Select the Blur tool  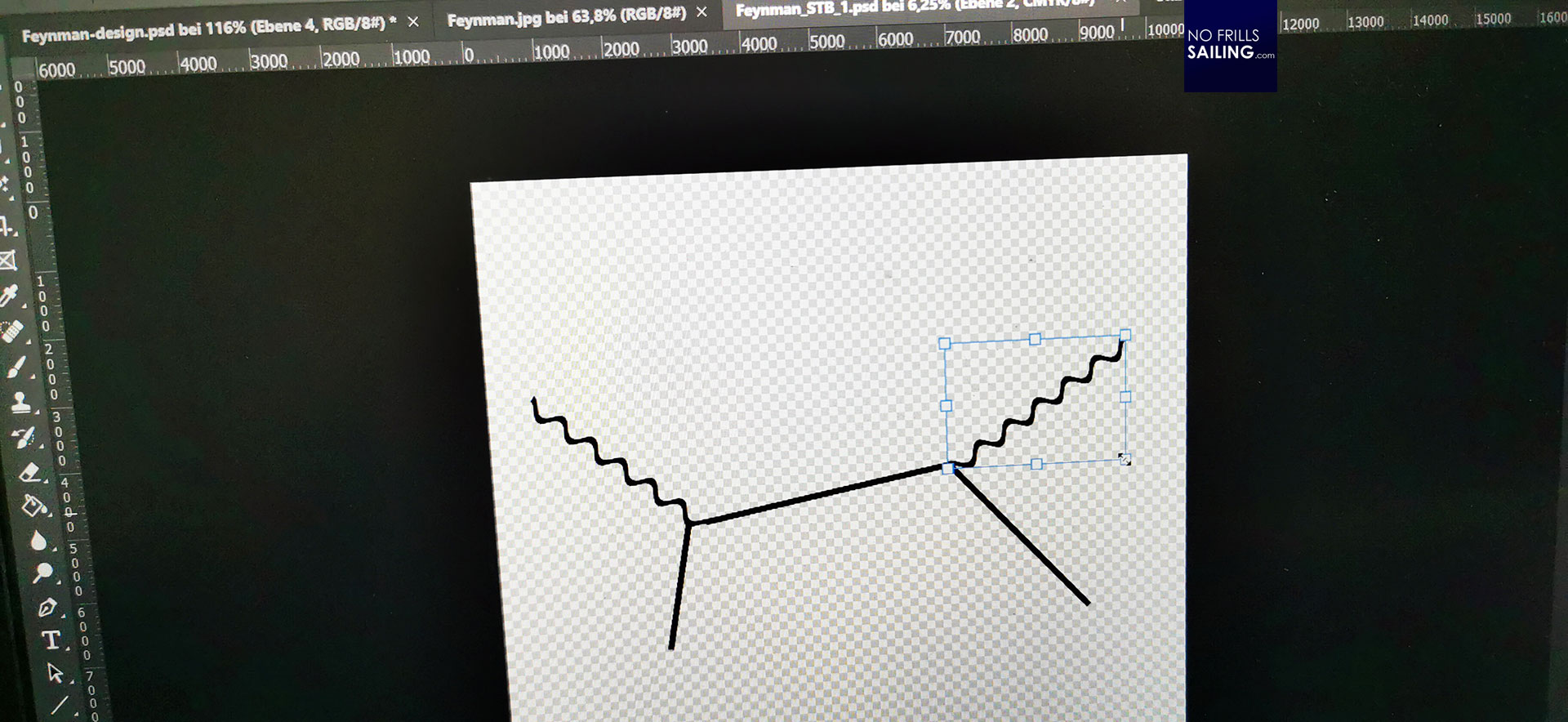[38, 540]
